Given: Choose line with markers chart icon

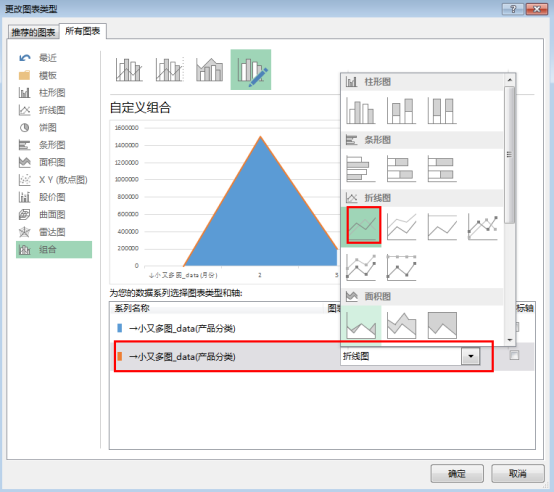Looking at the screenshot, I should click(x=483, y=227).
